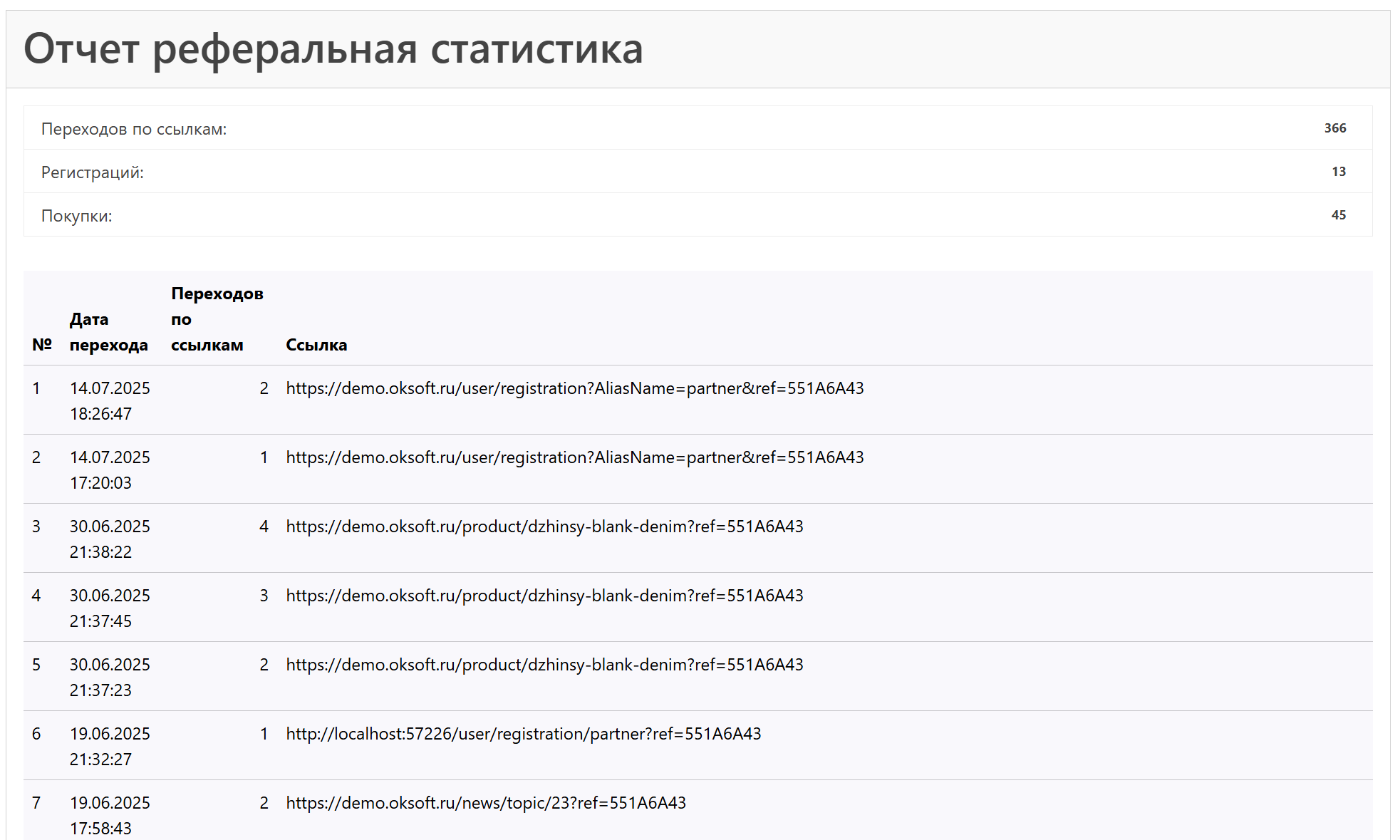Screen dimensions: 1400x840
Task: Click the purchases count 45
Action: [x=1339, y=214]
